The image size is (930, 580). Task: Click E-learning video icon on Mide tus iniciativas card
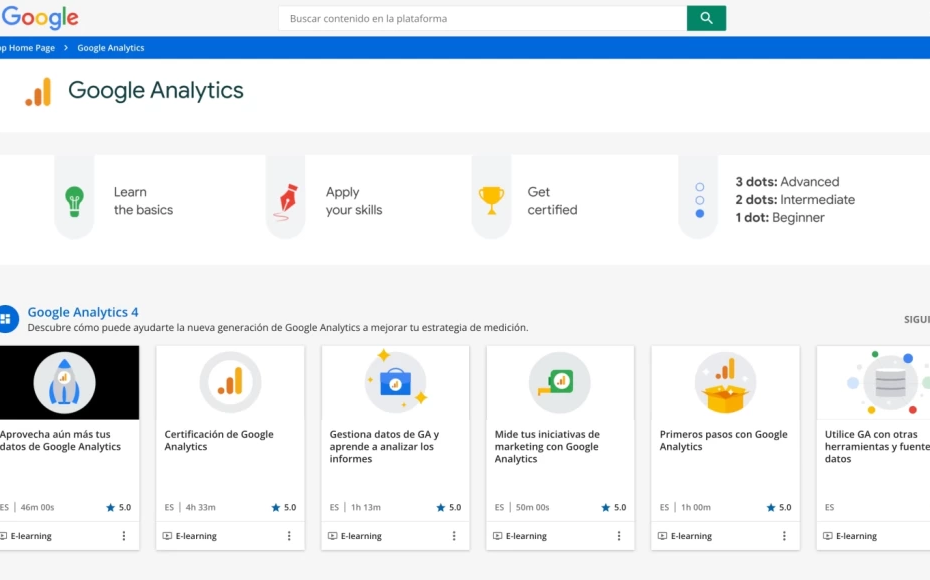497,536
